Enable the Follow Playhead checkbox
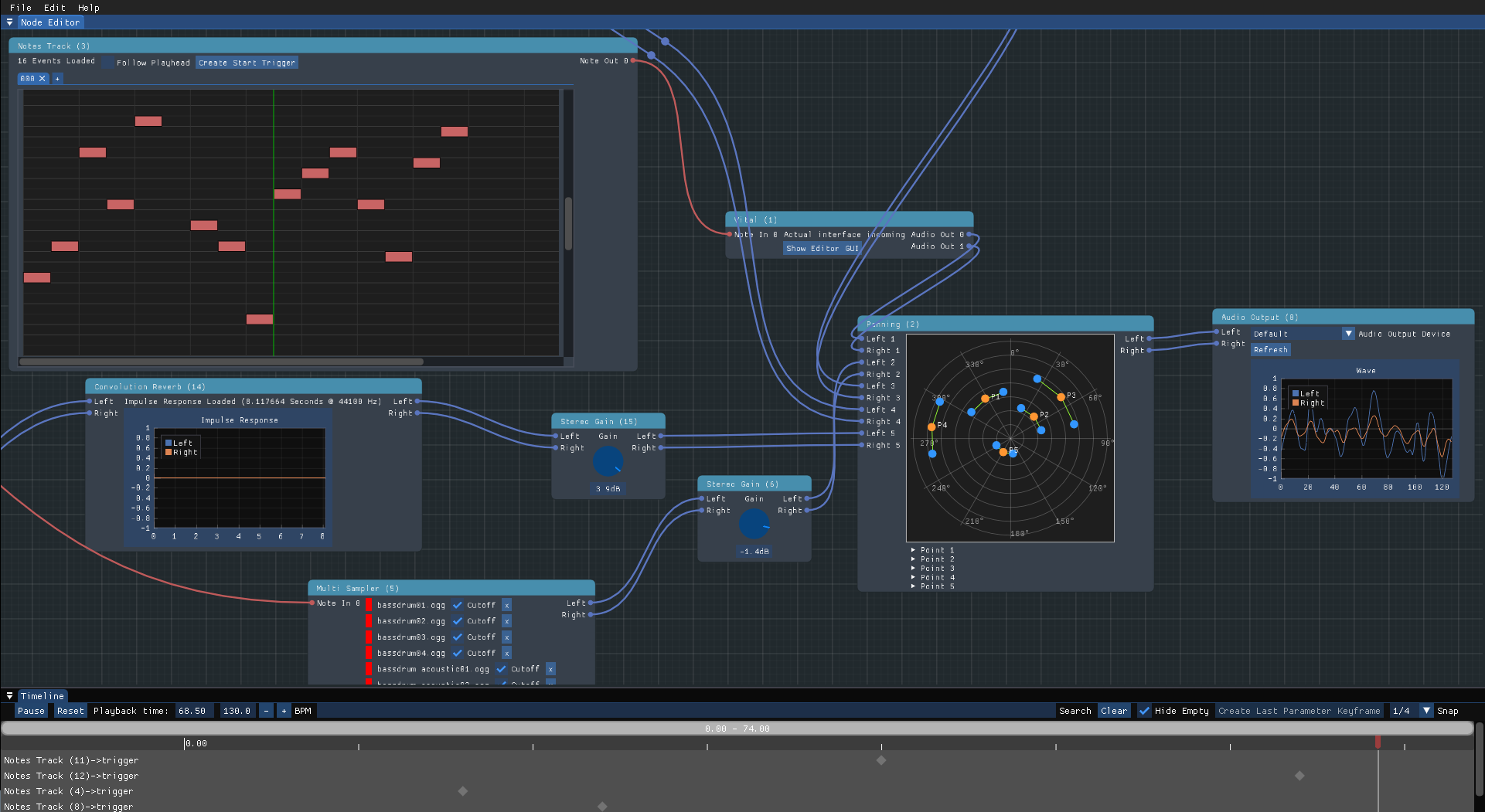This screenshot has width=1485, height=812. [108, 63]
